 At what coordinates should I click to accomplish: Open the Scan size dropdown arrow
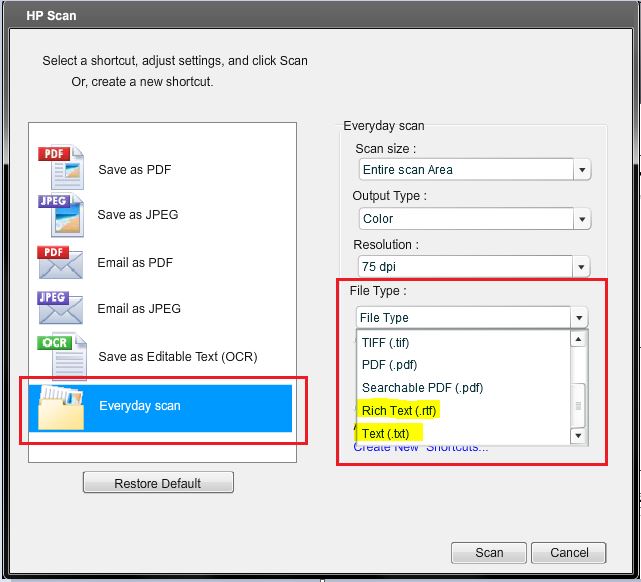[x=582, y=170]
